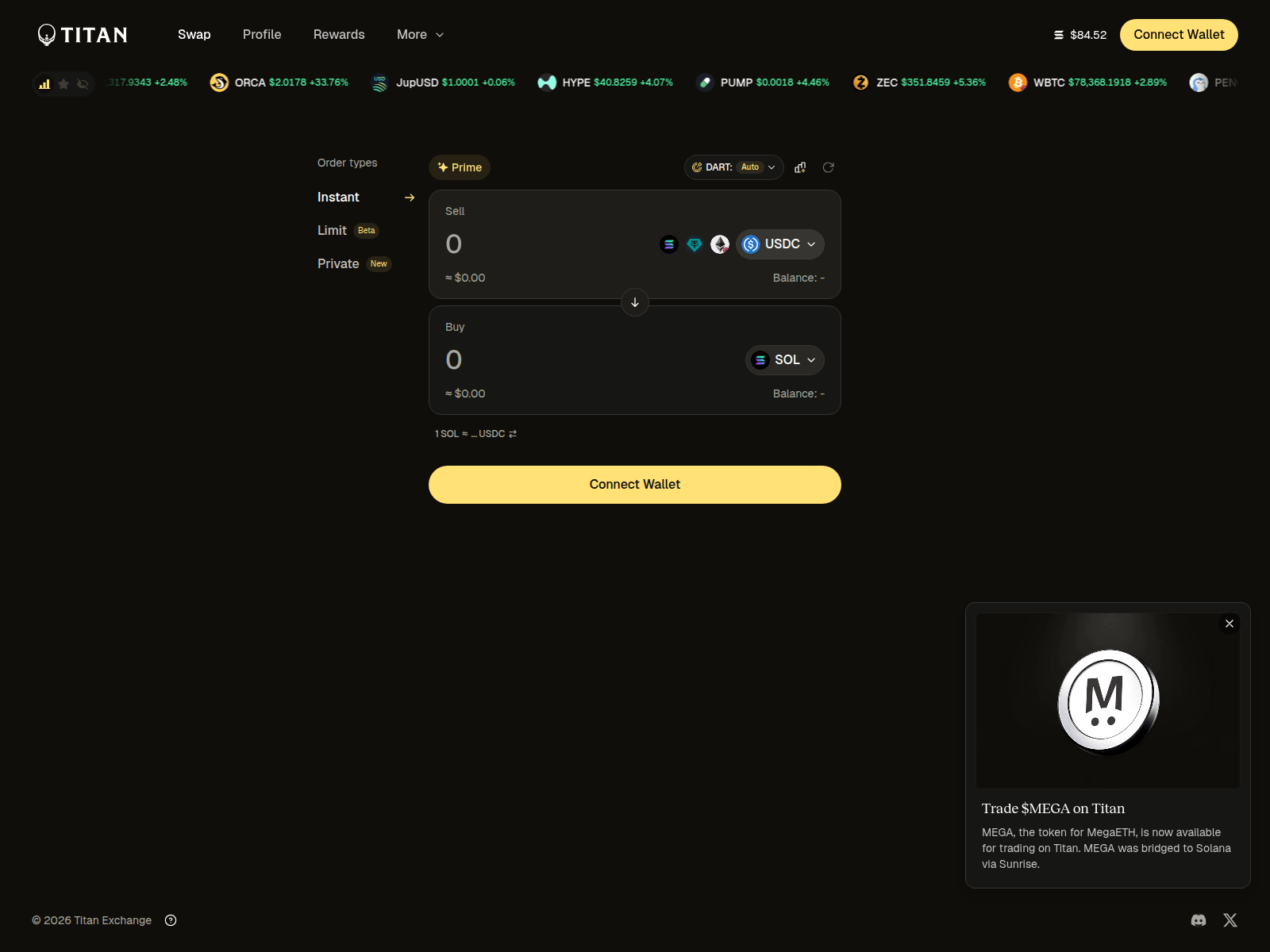Open ZEC token from the ticker
1270x952 pixels.
pyautogui.click(x=918, y=83)
